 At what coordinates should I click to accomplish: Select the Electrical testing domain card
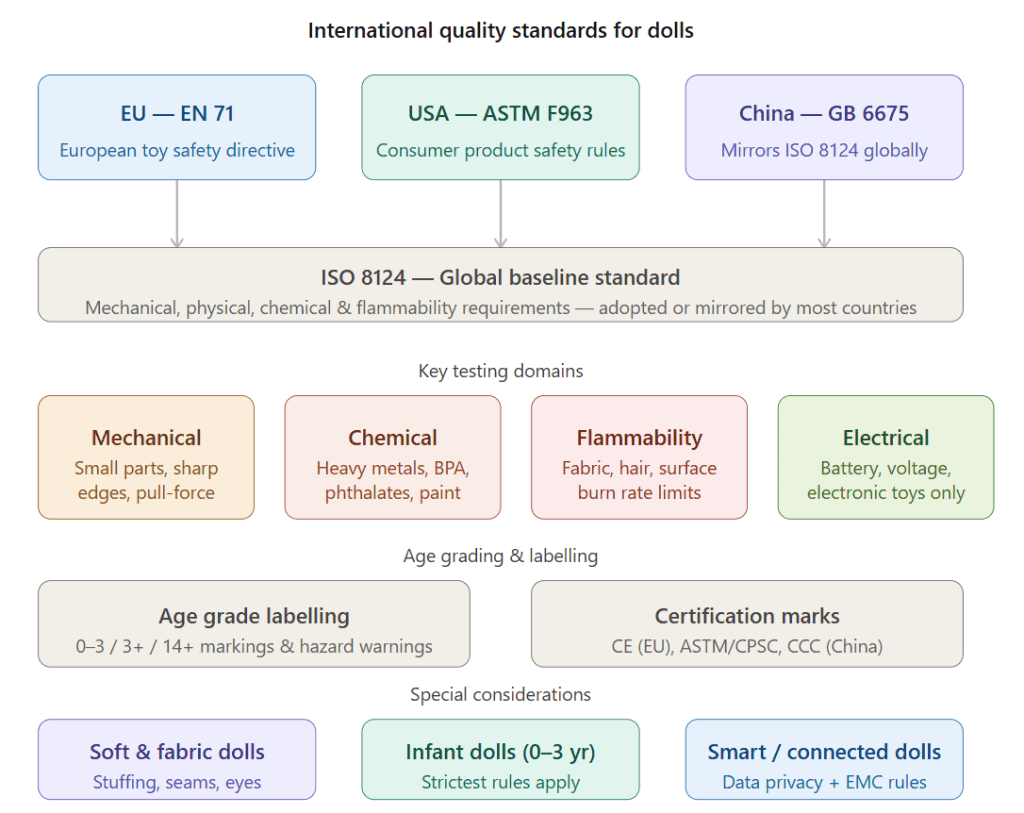coord(885,457)
